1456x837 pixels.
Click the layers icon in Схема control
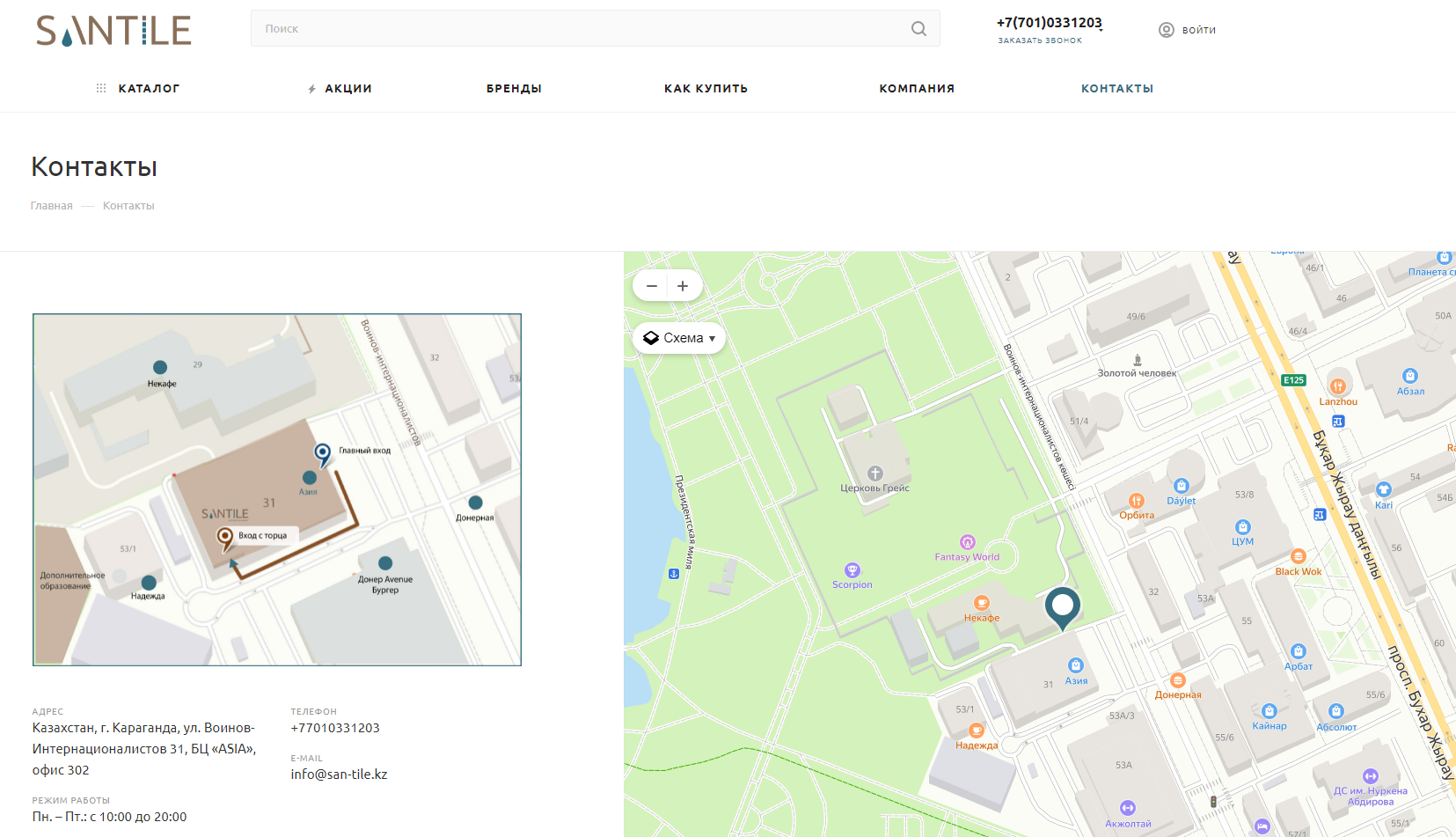pos(651,338)
